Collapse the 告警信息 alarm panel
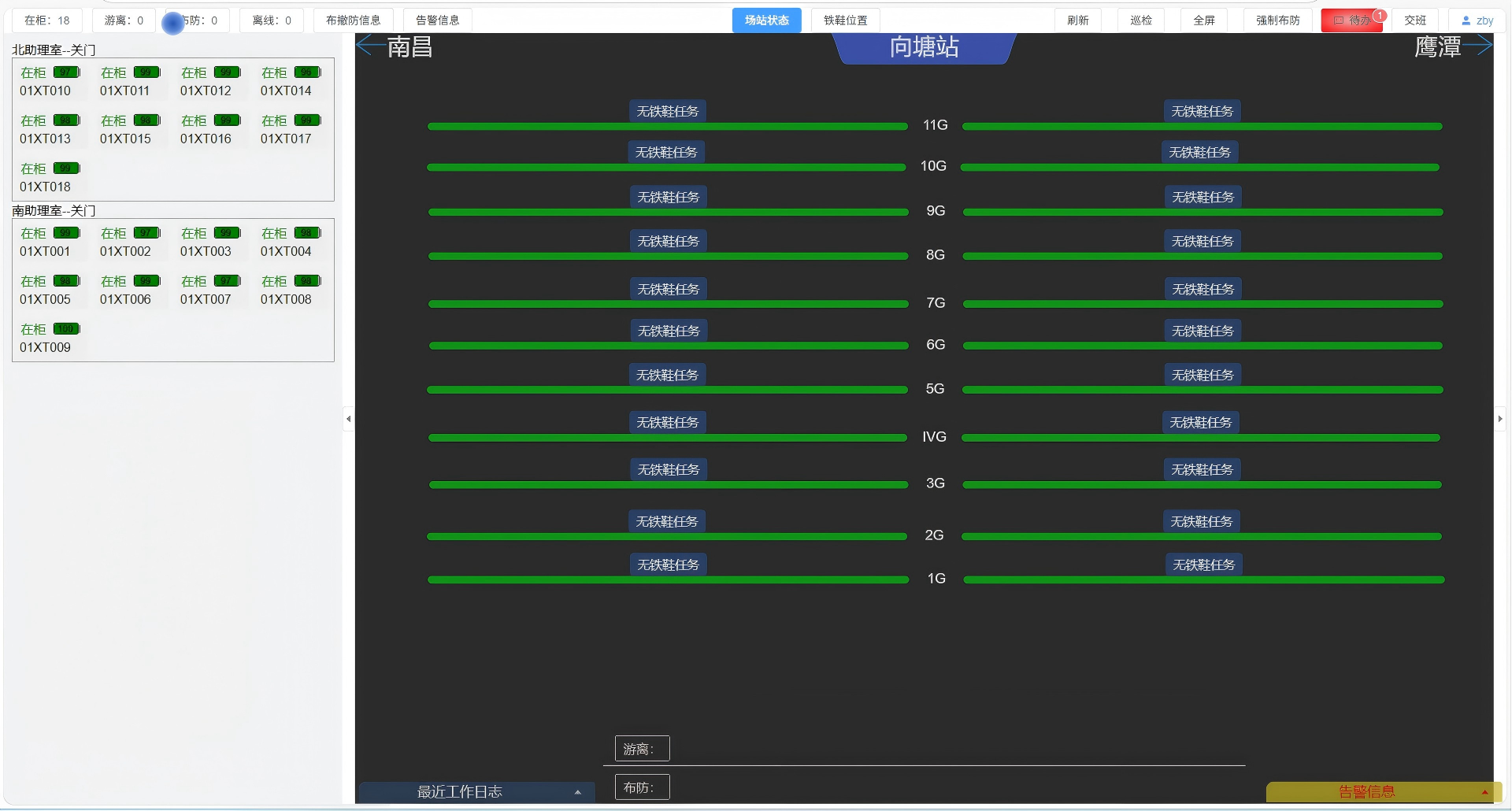The image size is (1512, 811). pos(1485,793)
